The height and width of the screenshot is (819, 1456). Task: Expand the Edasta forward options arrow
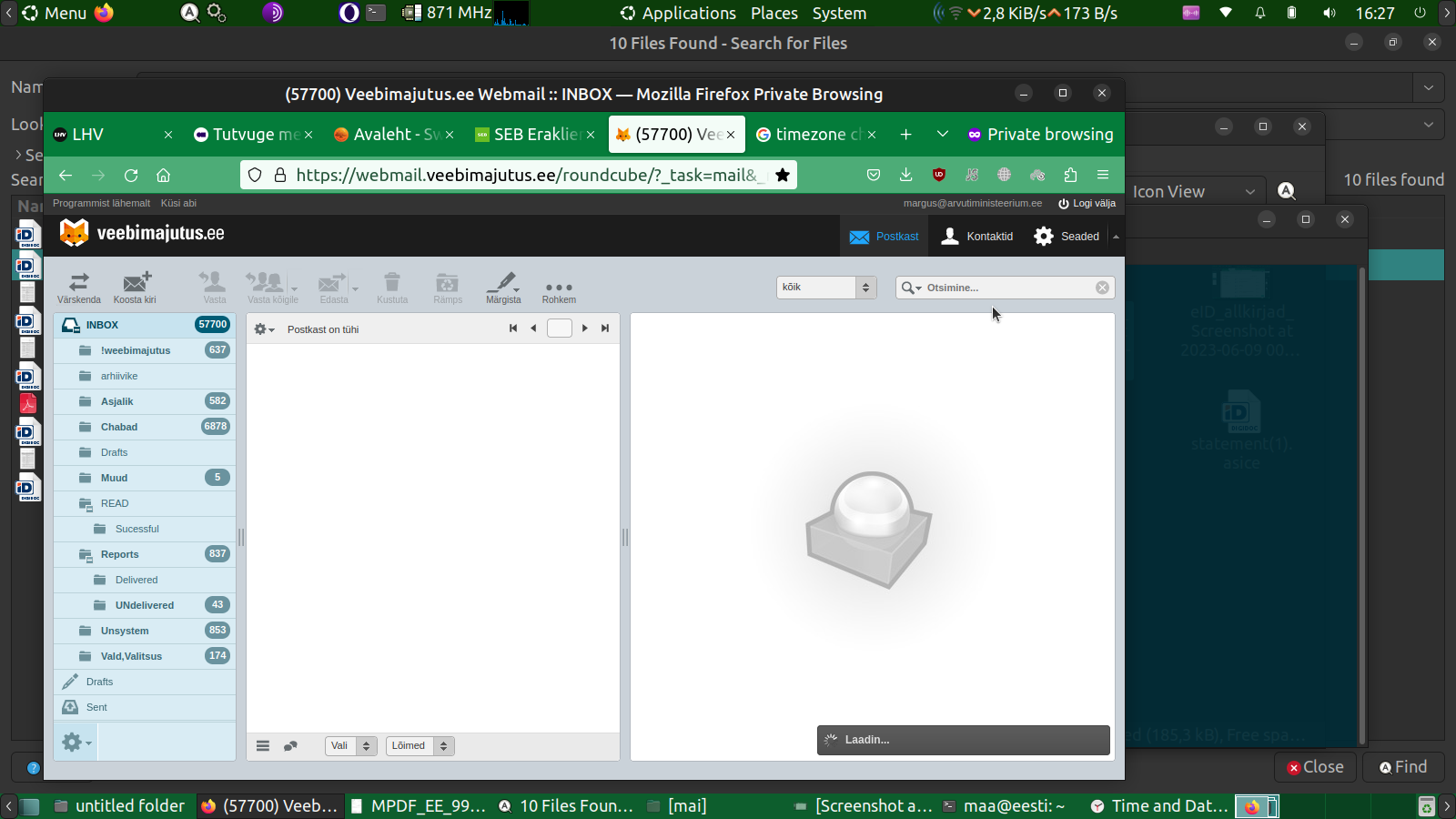tap(355, 288)
